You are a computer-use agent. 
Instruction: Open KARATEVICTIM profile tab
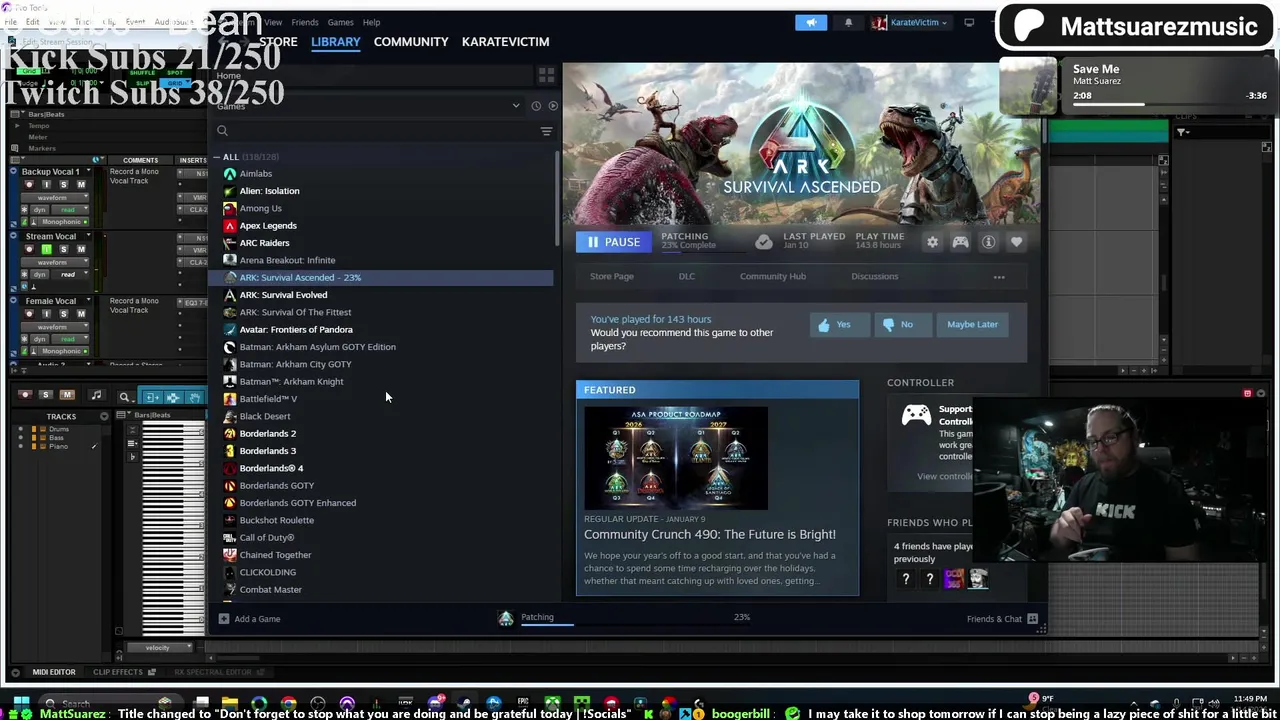(x=506, y=42)
